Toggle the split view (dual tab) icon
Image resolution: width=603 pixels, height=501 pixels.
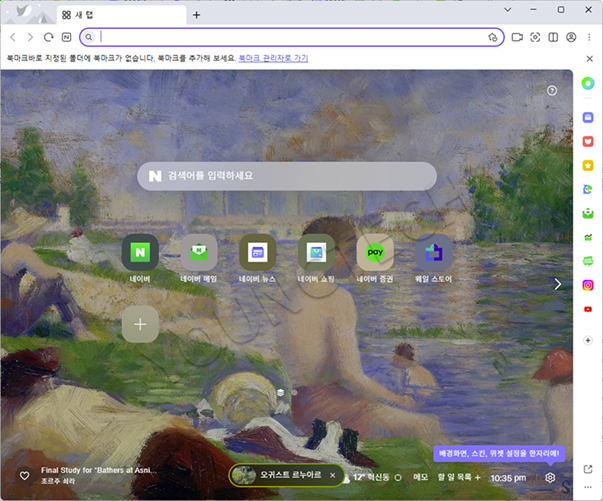[x=553, y=37]
